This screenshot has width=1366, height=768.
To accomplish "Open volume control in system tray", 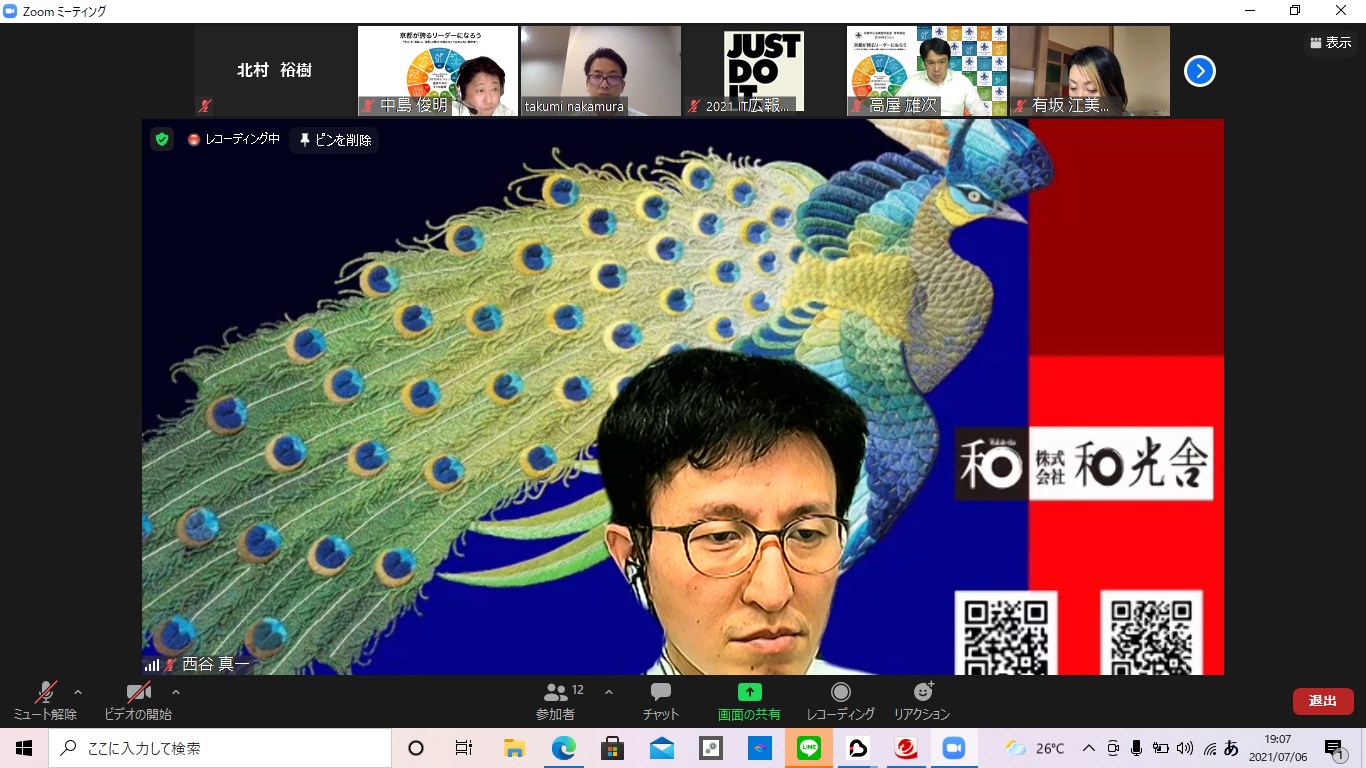I will coord(1185,748).
